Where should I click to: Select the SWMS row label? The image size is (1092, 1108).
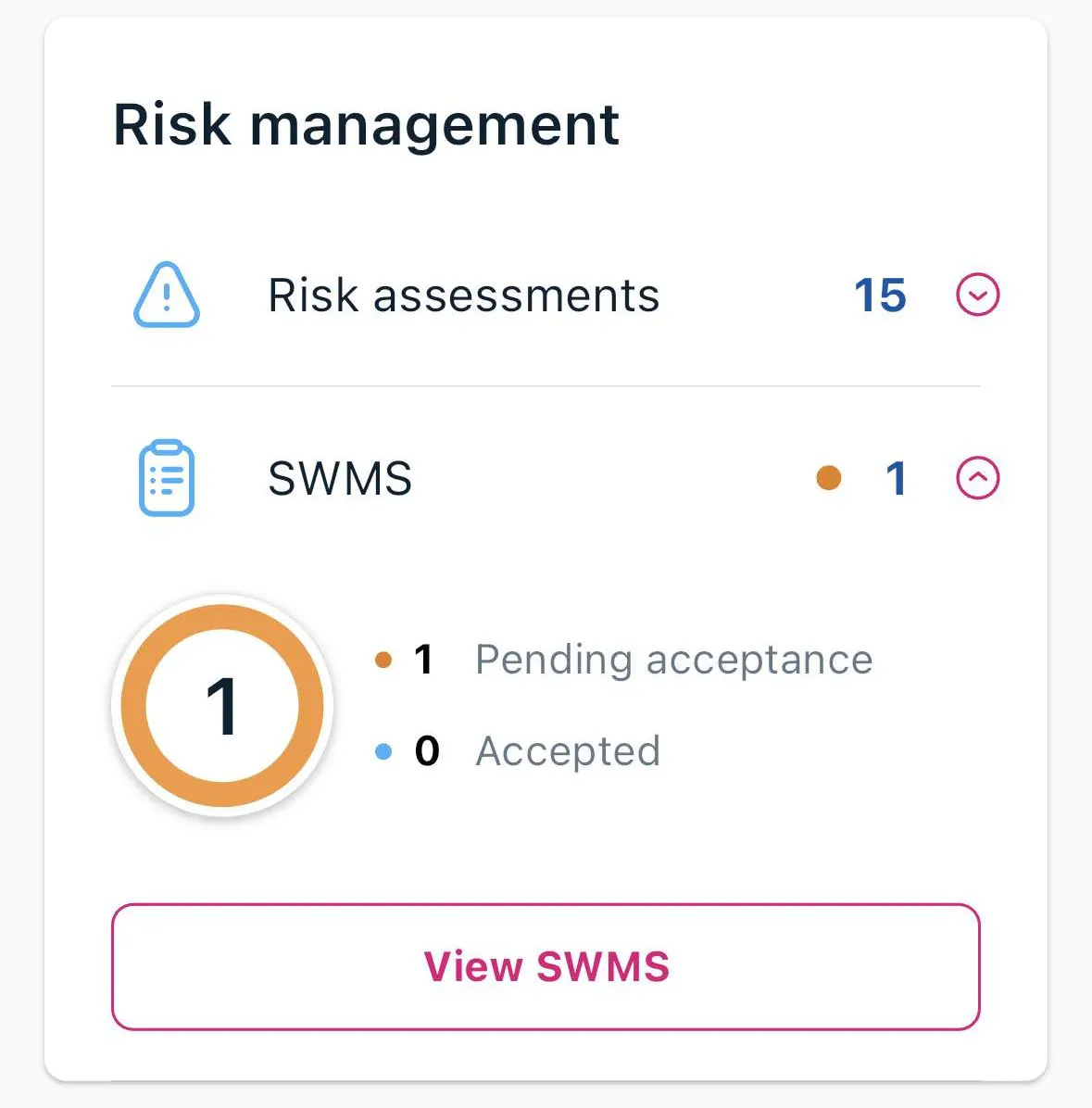(x=340, y=478)
